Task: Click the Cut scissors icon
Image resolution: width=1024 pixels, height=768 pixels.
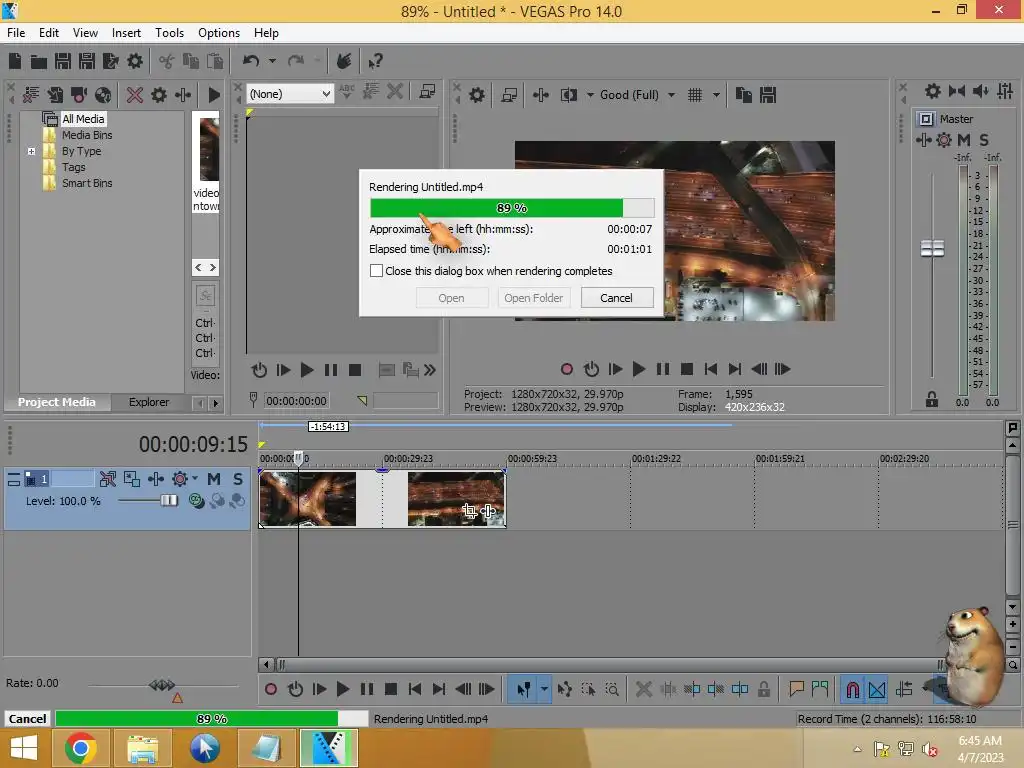Action: coord(167,61)
